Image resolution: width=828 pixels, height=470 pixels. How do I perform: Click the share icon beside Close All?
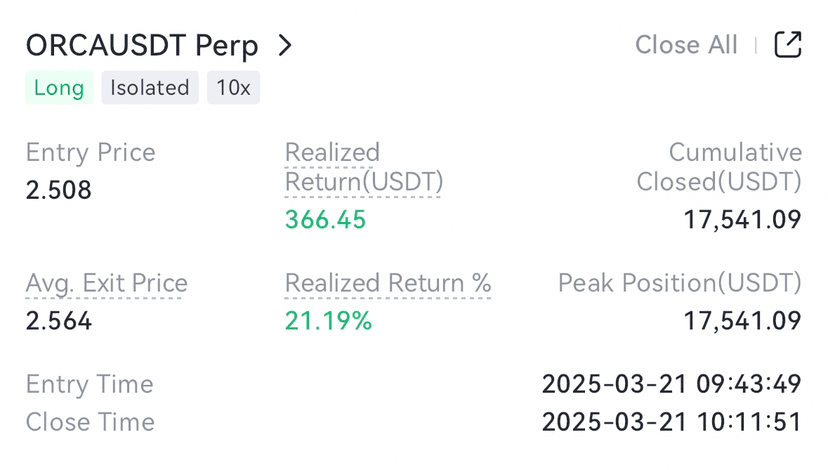tap(788, 45)
